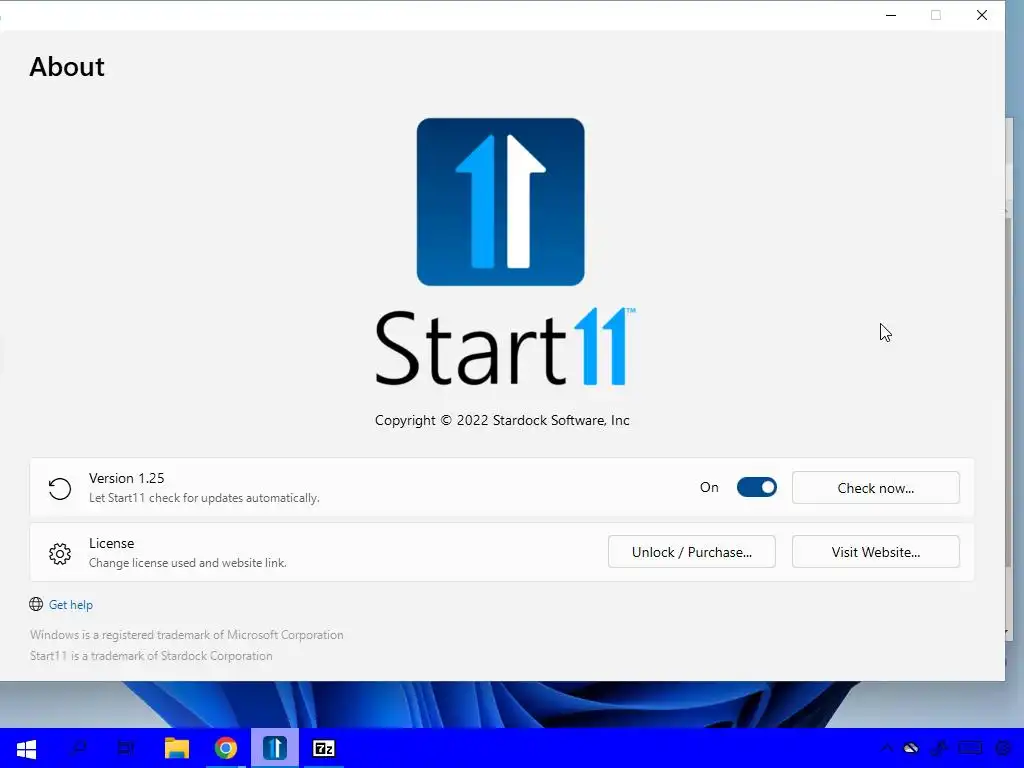The image size is (1024, 768).
Task: Click 'Copyright © 2022 Stardock Software, Inc' text
Action: coord(502,420)
